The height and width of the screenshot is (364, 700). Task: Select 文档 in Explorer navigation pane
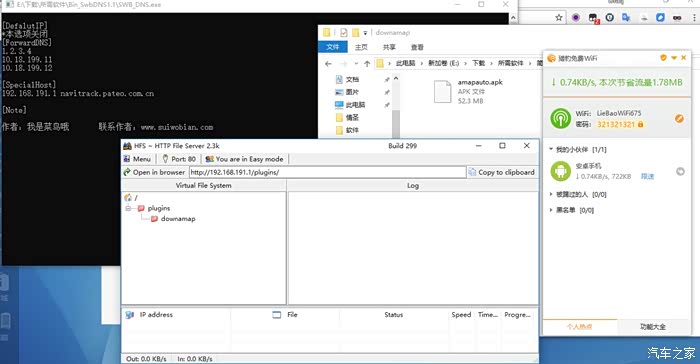click(x=352, y=79)
